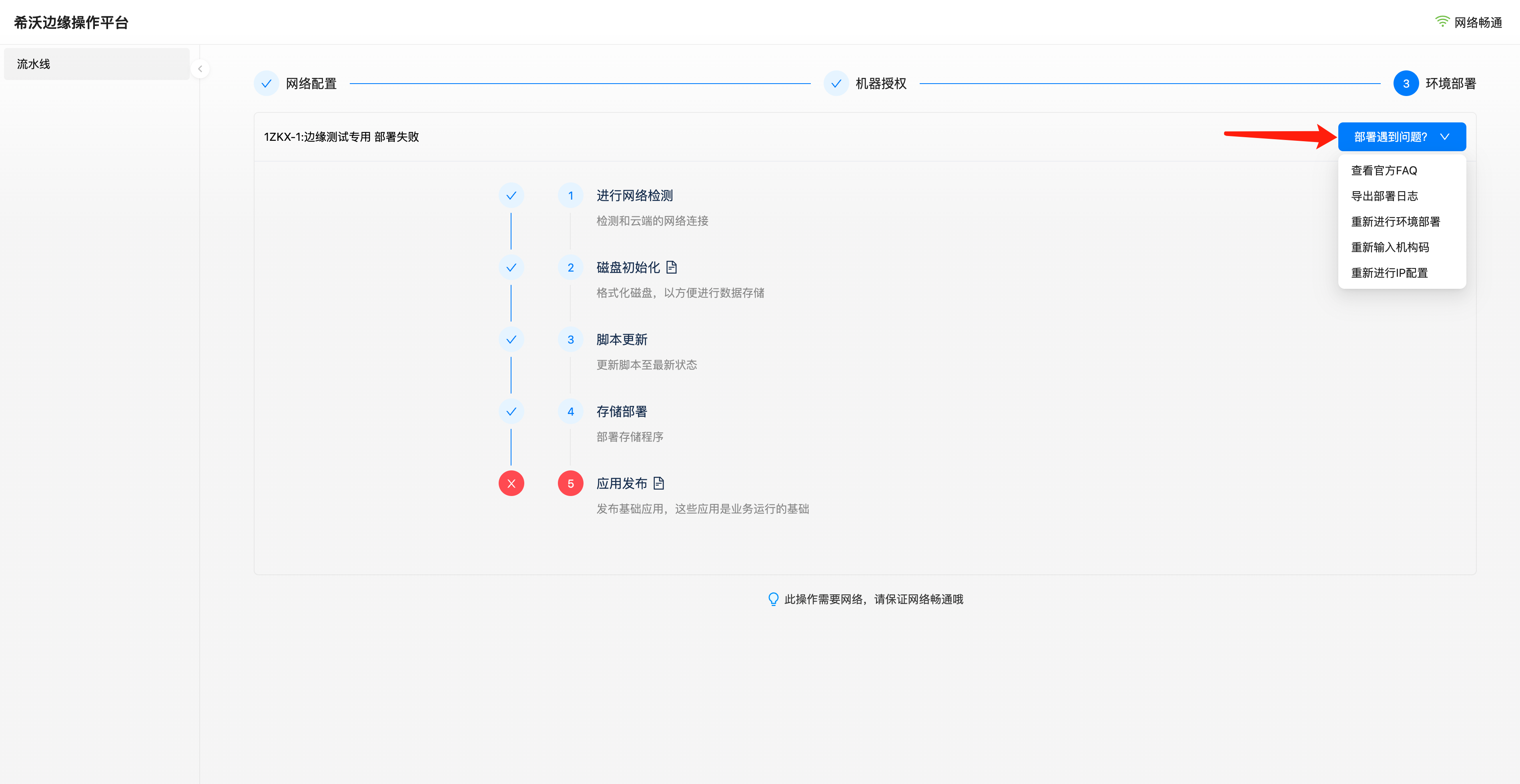Choose 重新输入机构码 from menu
The image size is (1520, 784).
coord(1390,247)
